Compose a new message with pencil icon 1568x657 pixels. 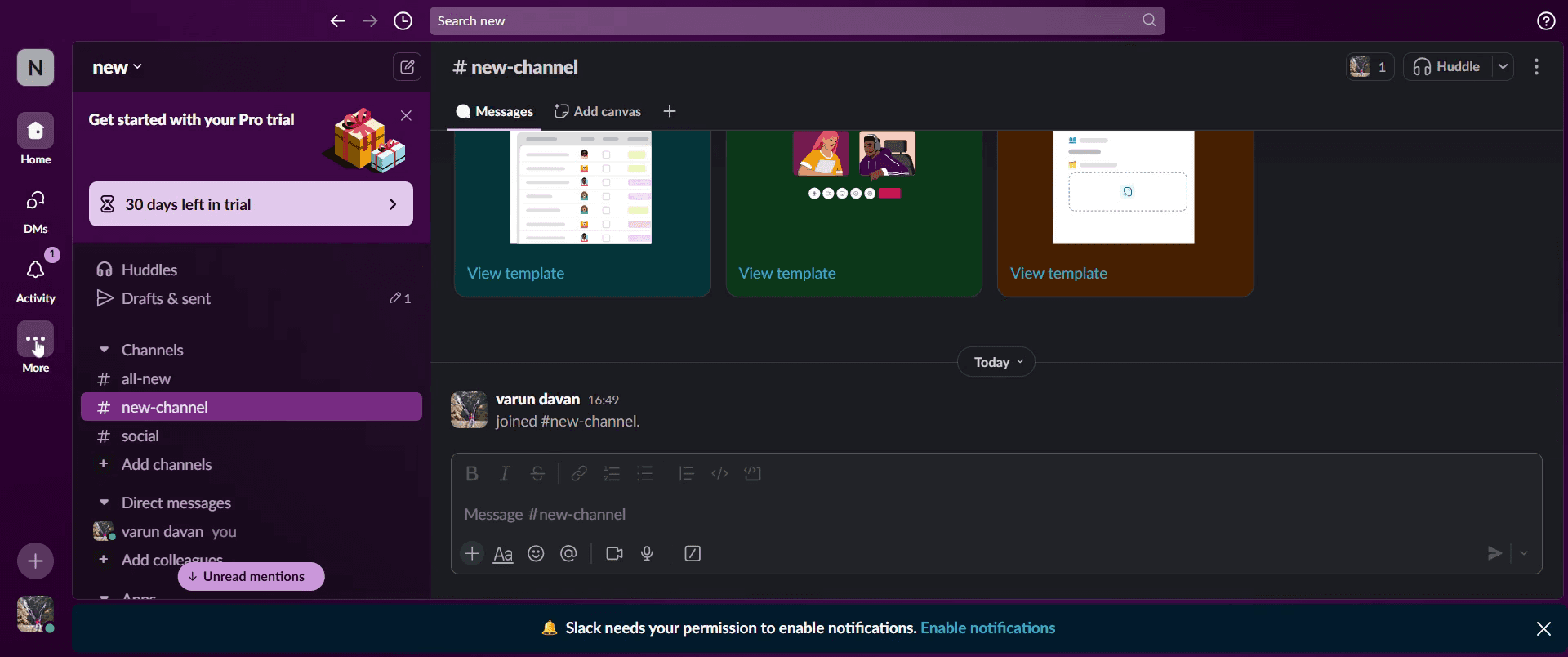[407, 67]
